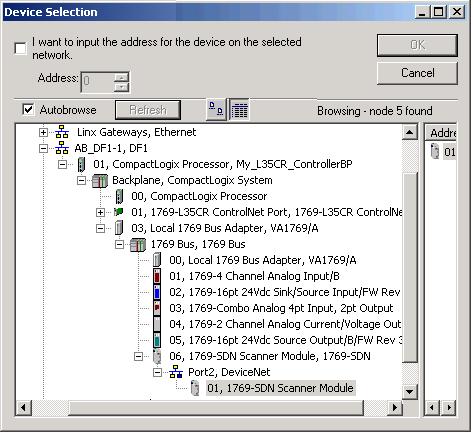Screen dimensions: 473x434
Task: Click the tree vertical scrollbar up arrow
Action: tap(409, 132)
